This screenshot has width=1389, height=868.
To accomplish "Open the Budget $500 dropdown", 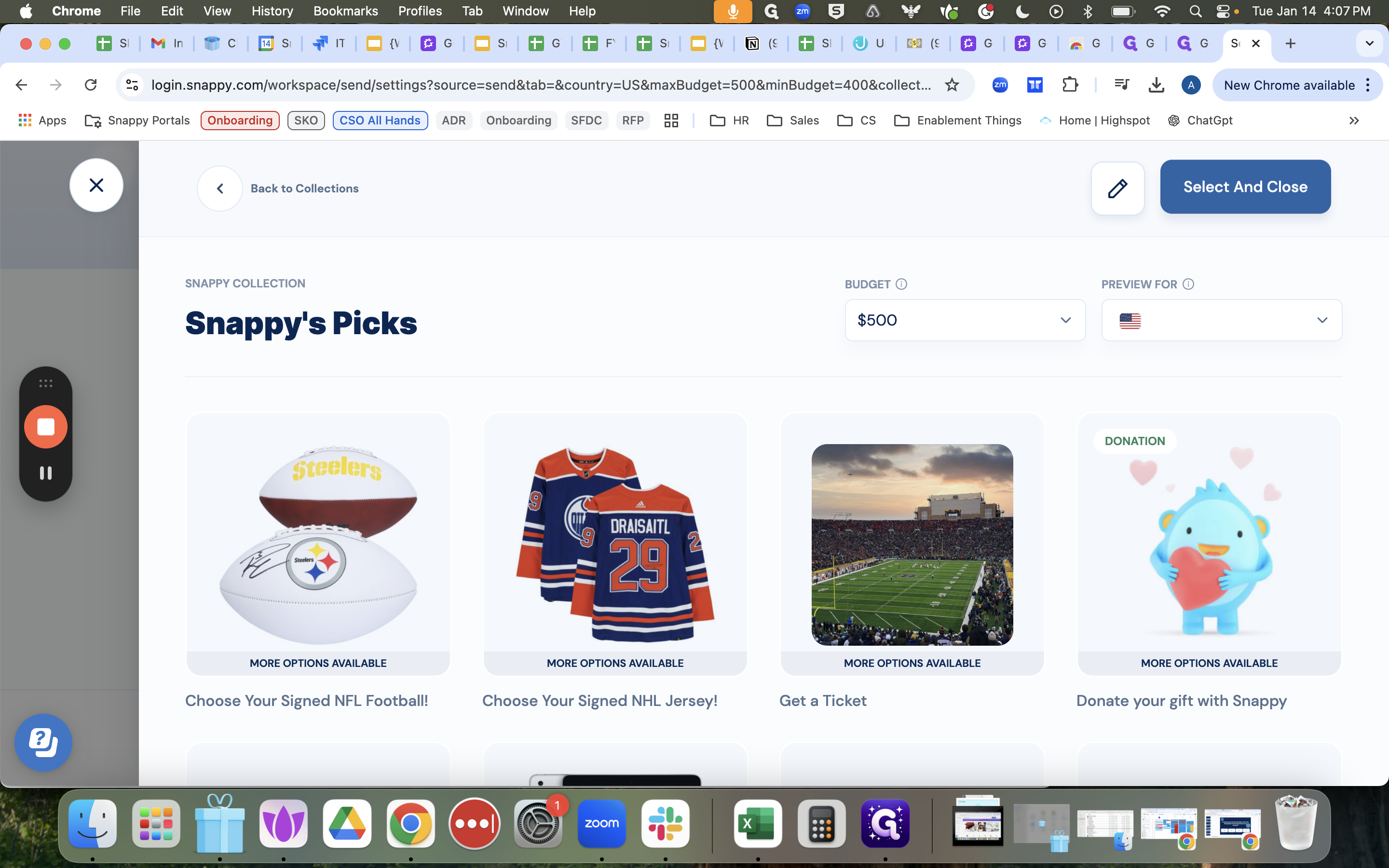I will point(965,320).
